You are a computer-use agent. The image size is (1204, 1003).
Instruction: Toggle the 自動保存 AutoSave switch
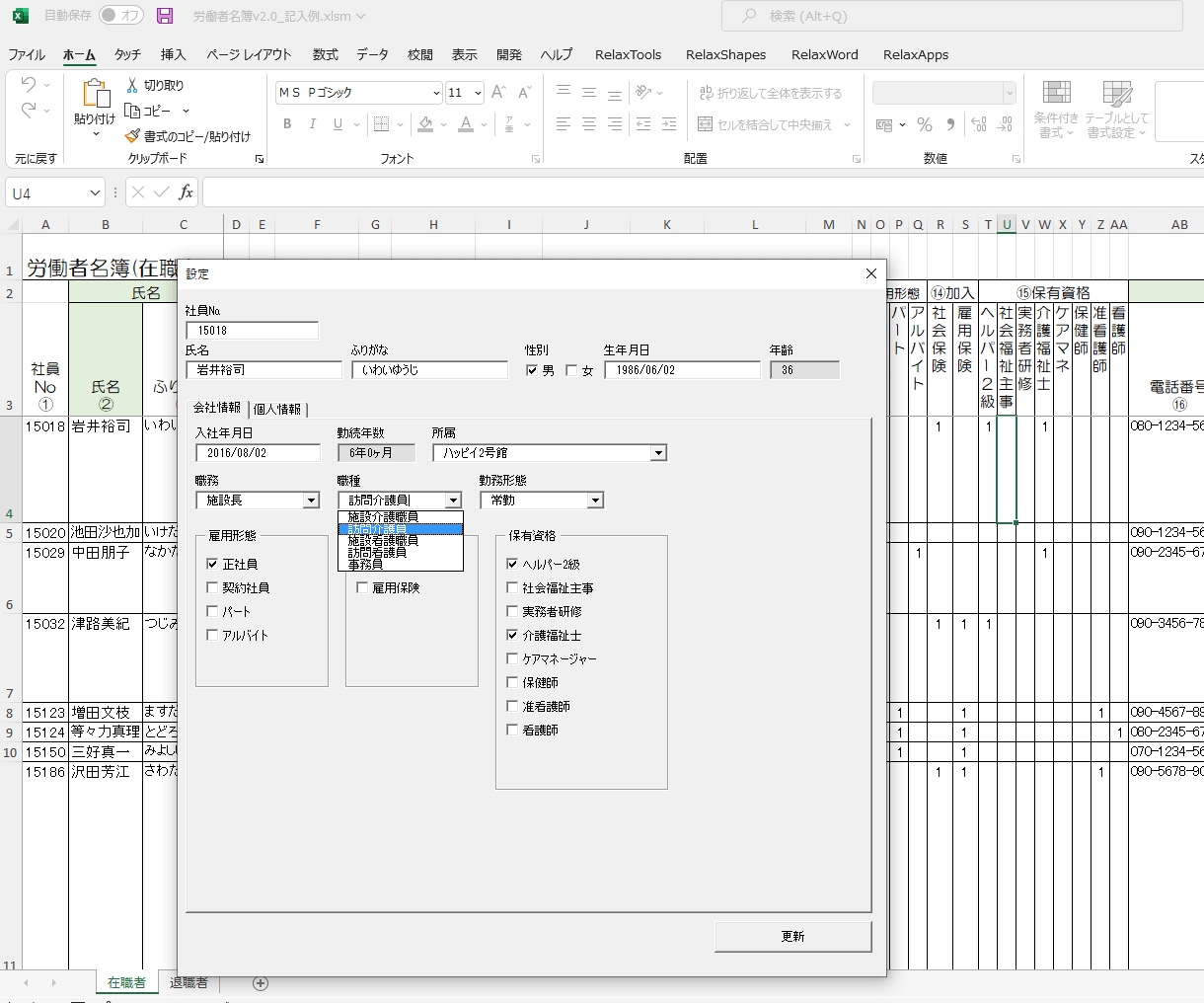pos(121,16)
